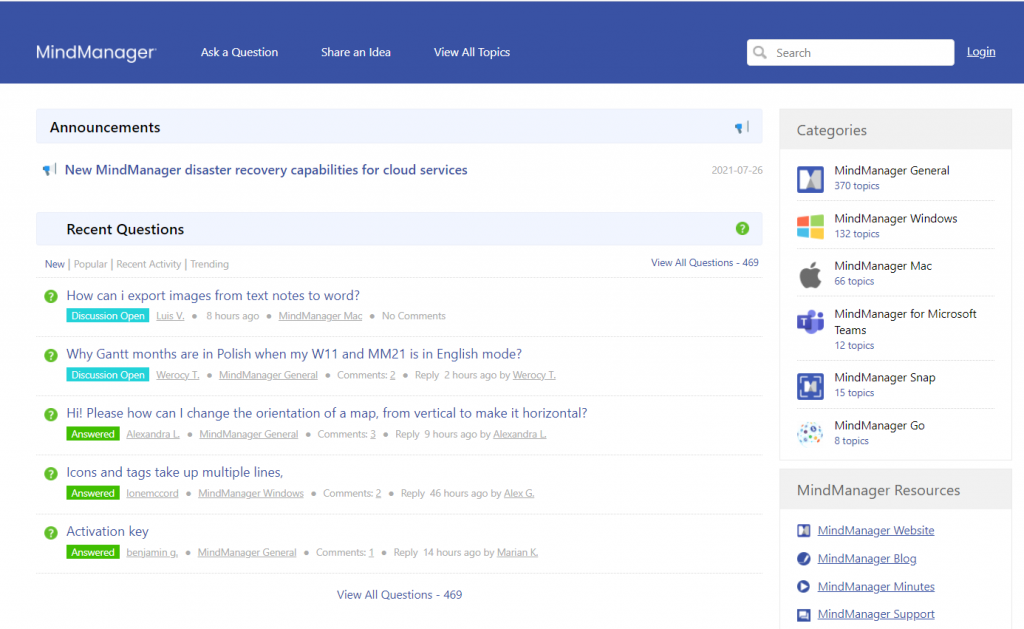Select the Popular filter tab
The width and height of the screenshot is (1024, 629).
tap(90, 264)
